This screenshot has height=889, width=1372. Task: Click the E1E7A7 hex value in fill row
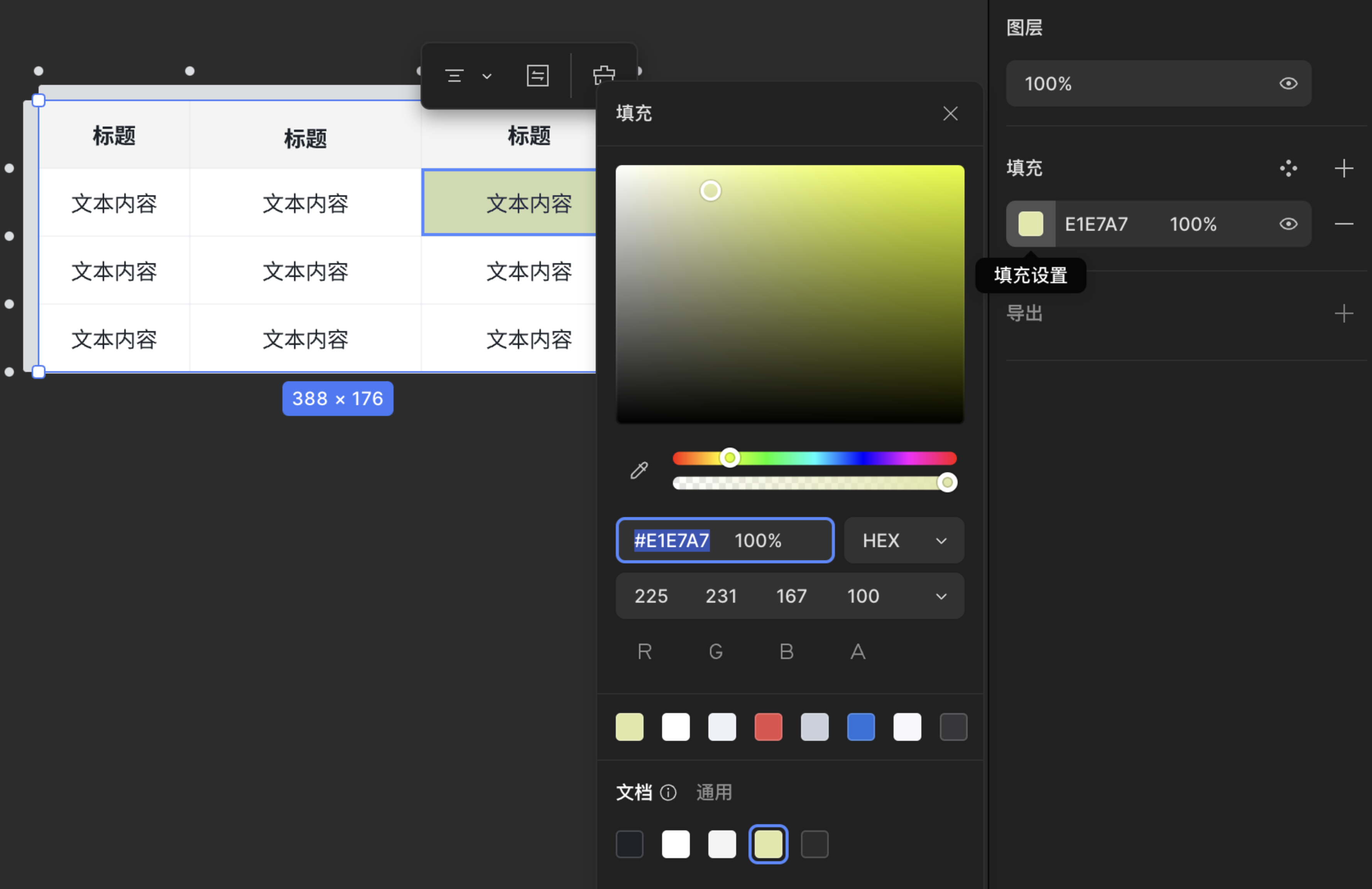(x=1096, y=224)
